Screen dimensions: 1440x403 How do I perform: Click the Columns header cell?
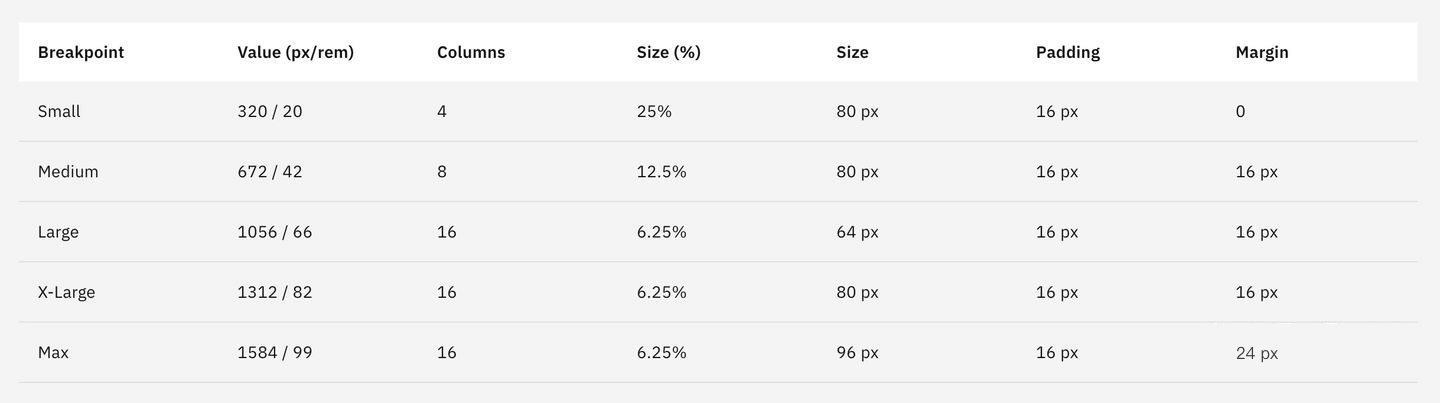(471, 53)
